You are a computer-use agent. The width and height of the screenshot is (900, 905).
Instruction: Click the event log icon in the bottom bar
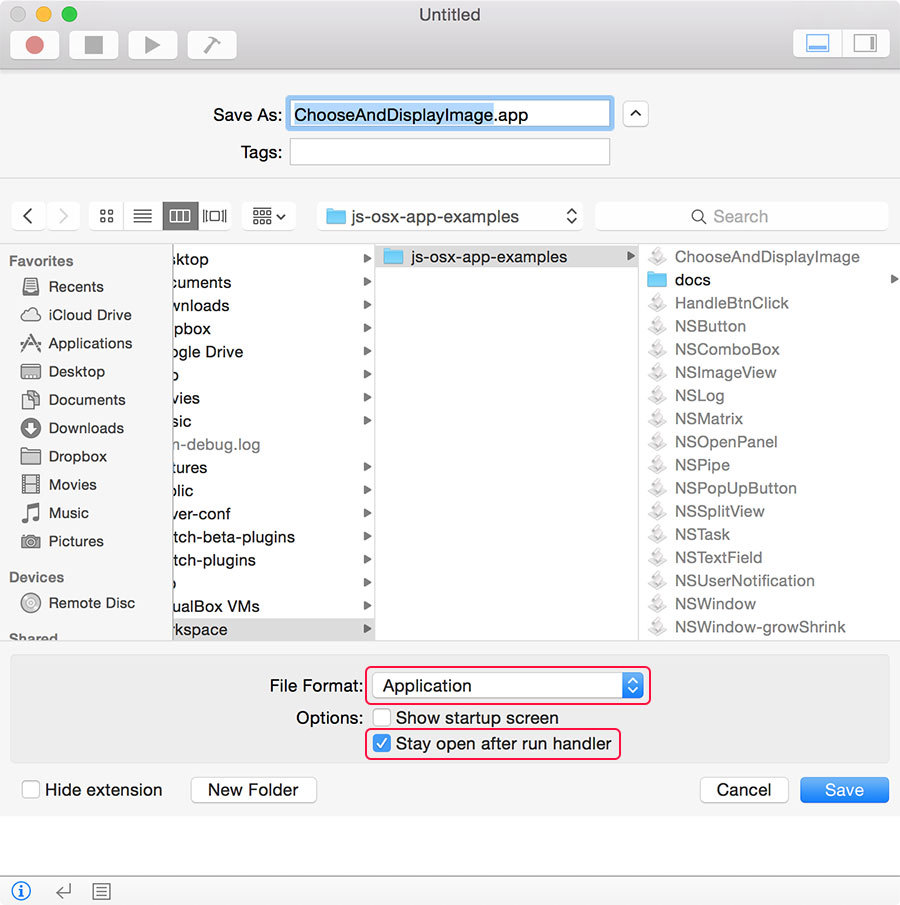pos(101,891)
